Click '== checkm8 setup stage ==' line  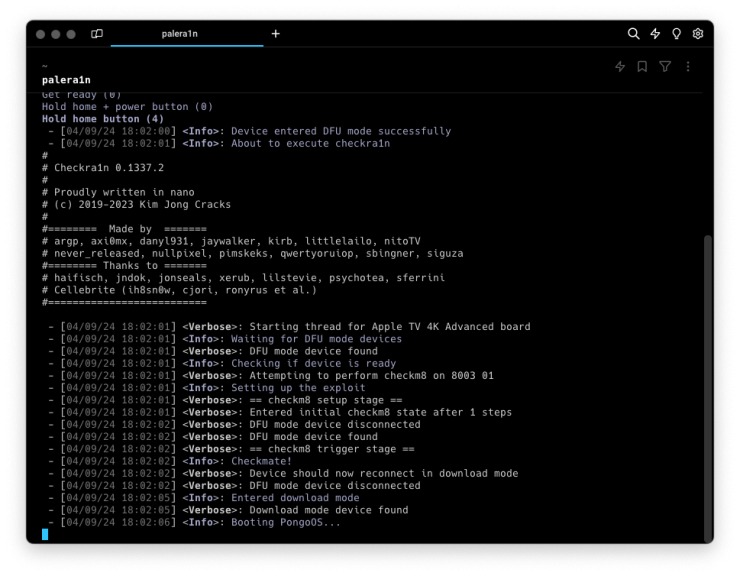coord(326,400)
